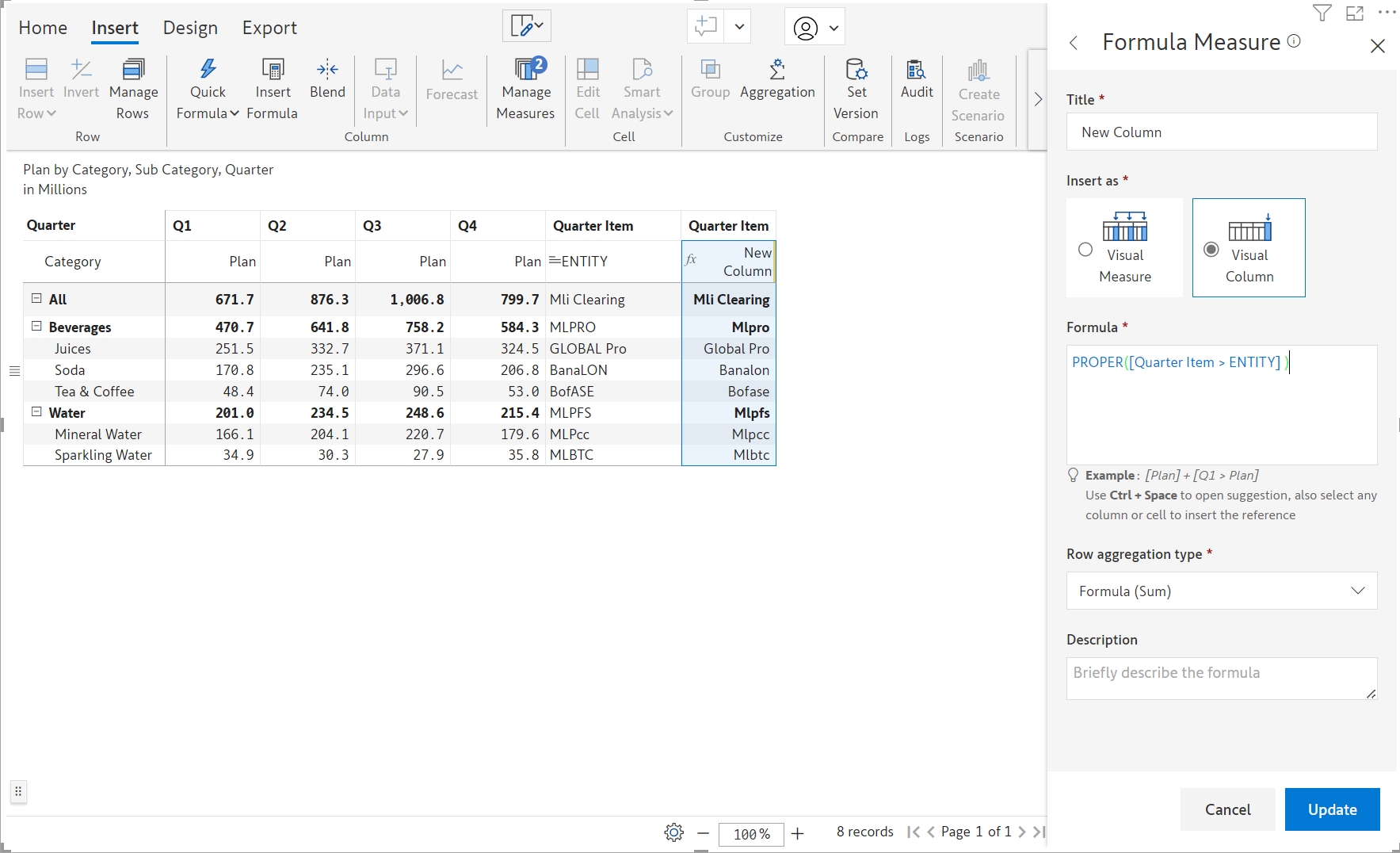Click the settings gear in status bar
The width and height of the screenshot is (1400, 853).
[673, 832]
